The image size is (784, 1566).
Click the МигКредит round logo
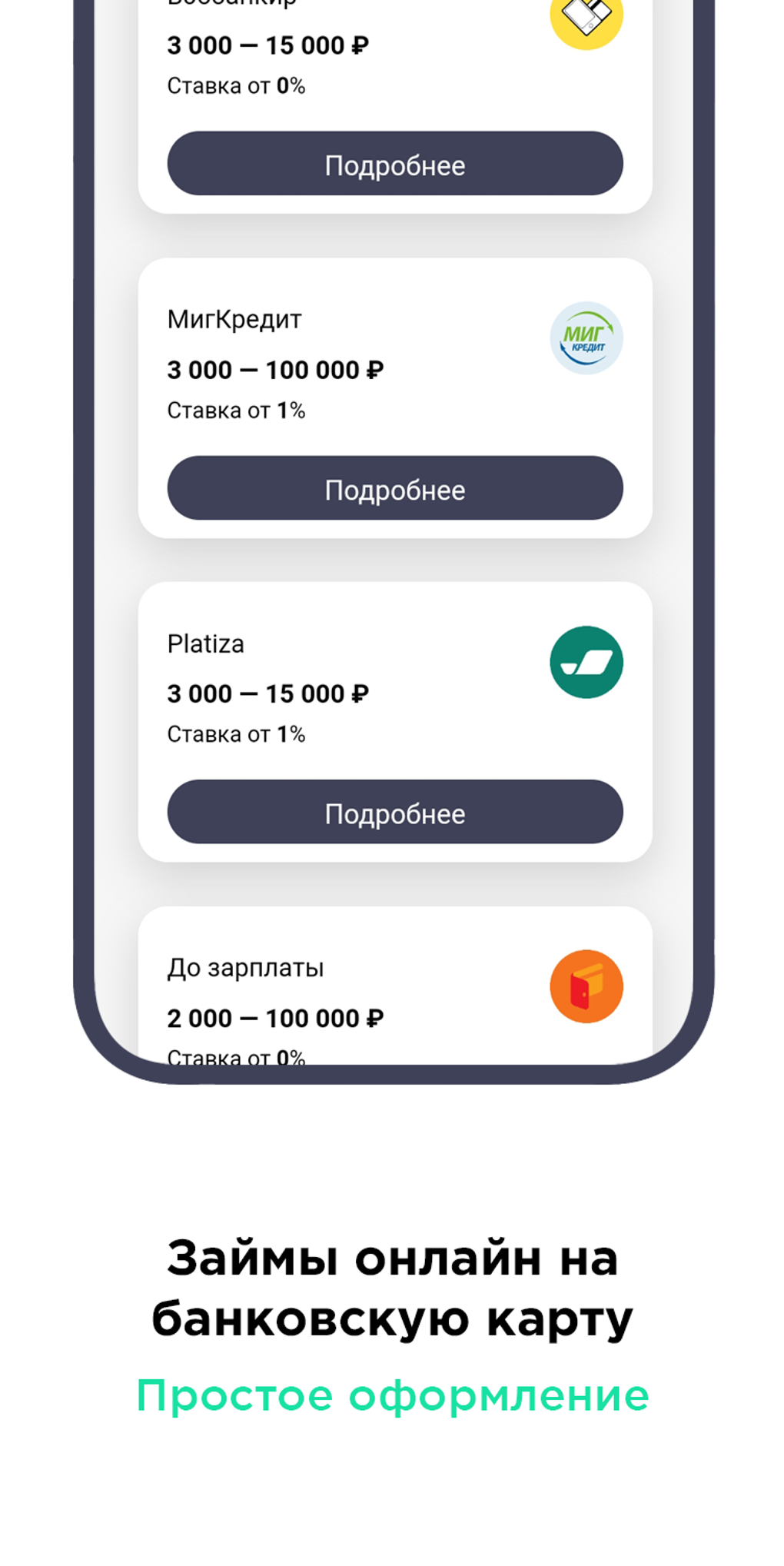click(x=586, y=338)
